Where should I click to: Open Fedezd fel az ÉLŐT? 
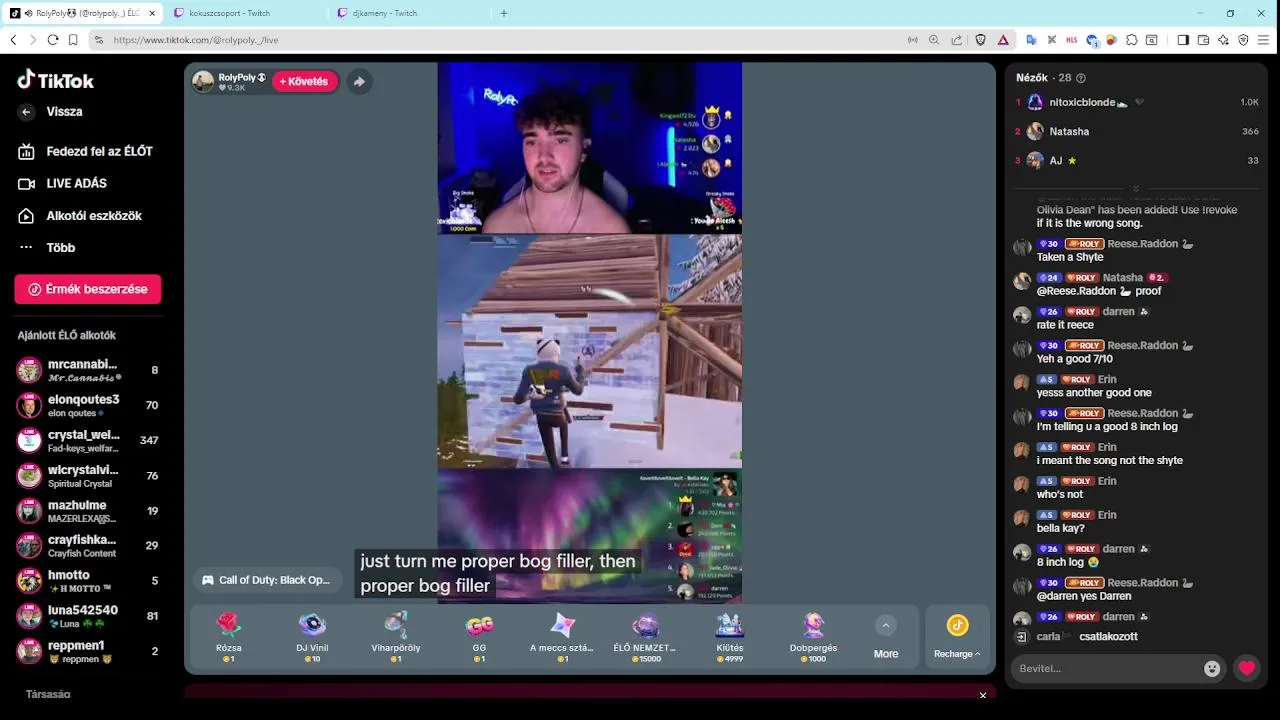[88, 151]
